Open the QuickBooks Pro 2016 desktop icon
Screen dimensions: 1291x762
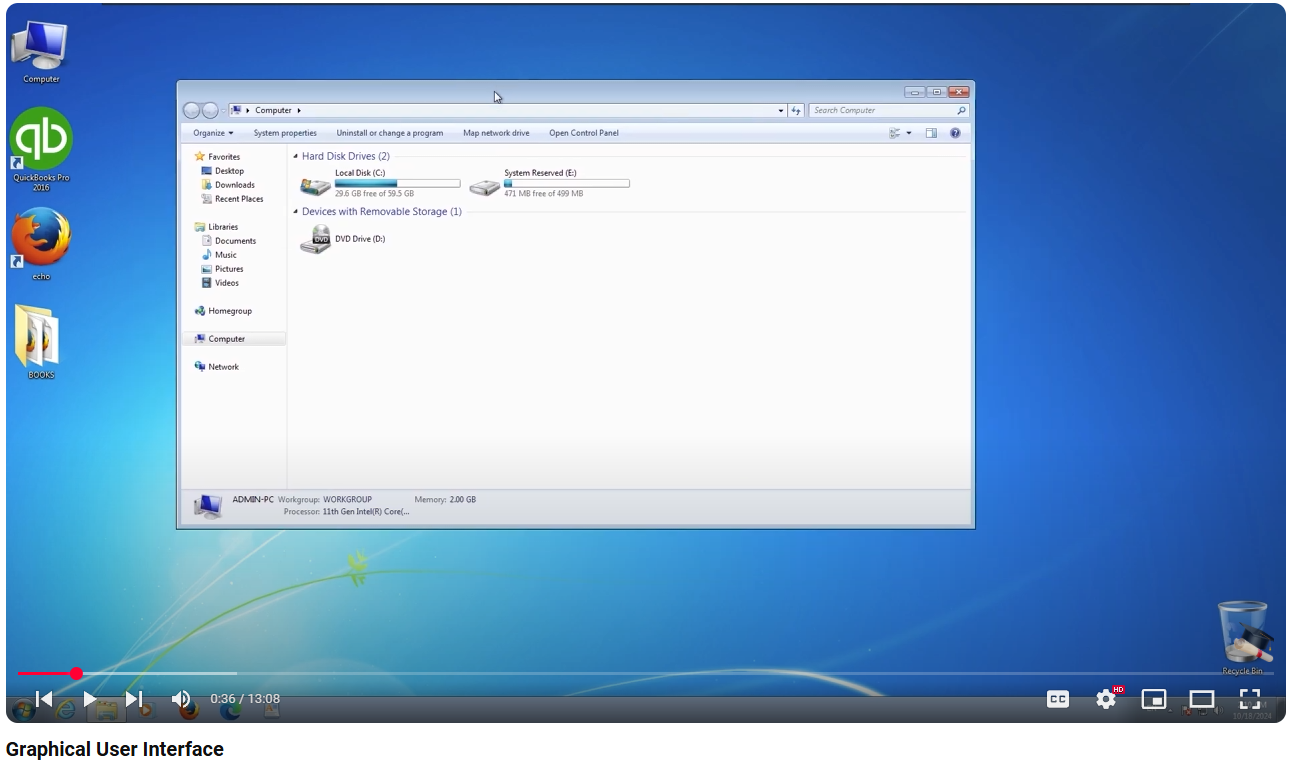(41, 140)
